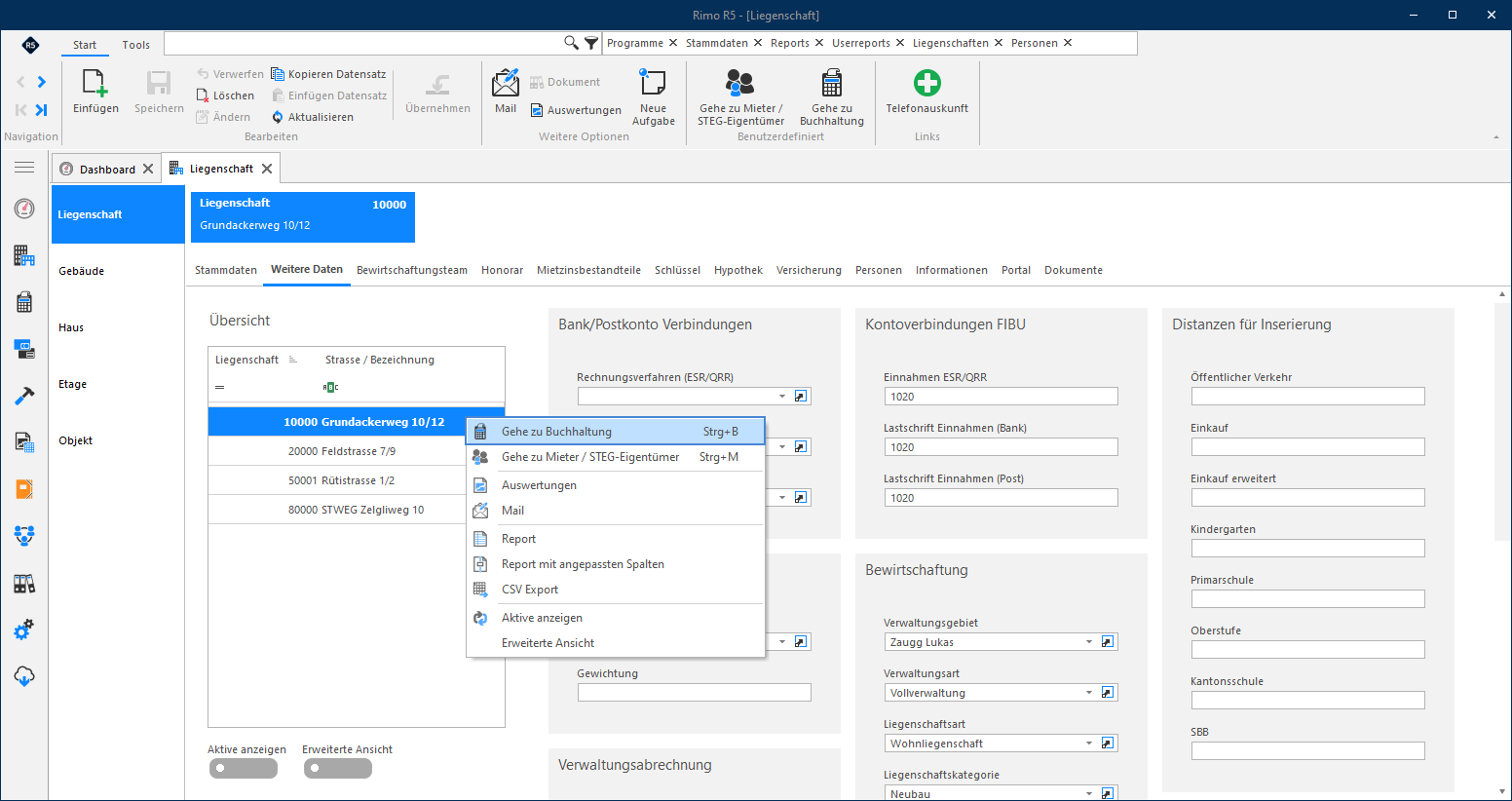1512x801 pixels.
Task: Toggle the Erweiterte Ansicht switch
Action: tap(338, 768)
